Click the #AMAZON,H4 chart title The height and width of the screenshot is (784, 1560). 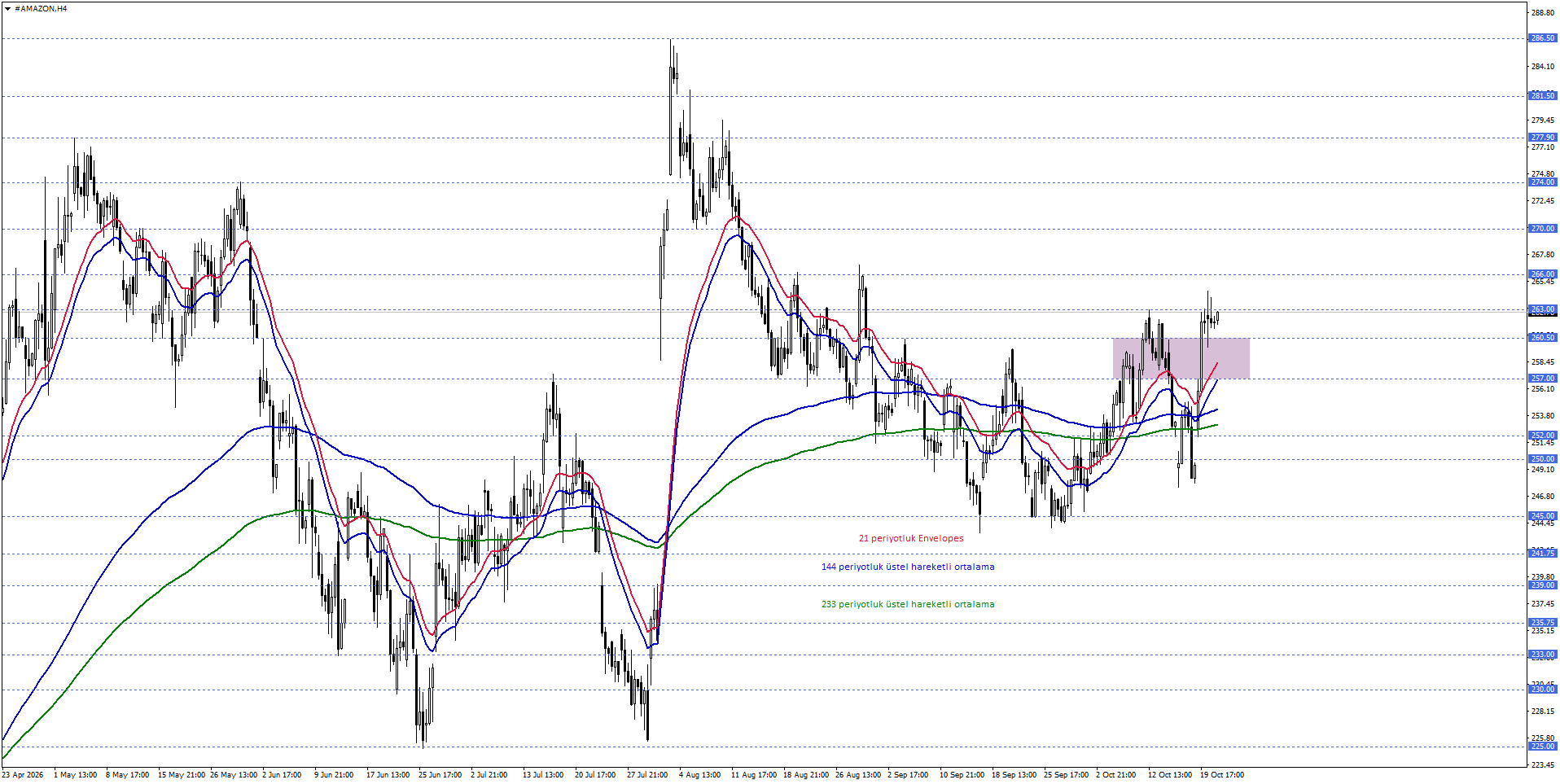41,9
